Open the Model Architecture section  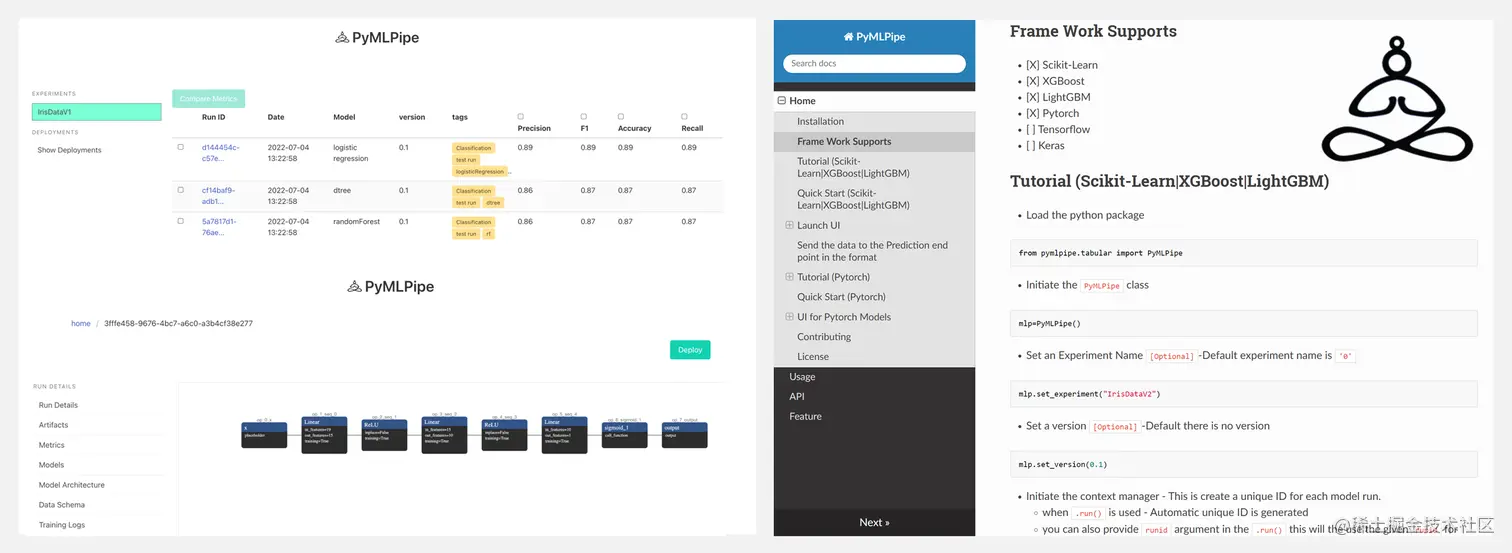pyautogui.click(x=72, y=485)
